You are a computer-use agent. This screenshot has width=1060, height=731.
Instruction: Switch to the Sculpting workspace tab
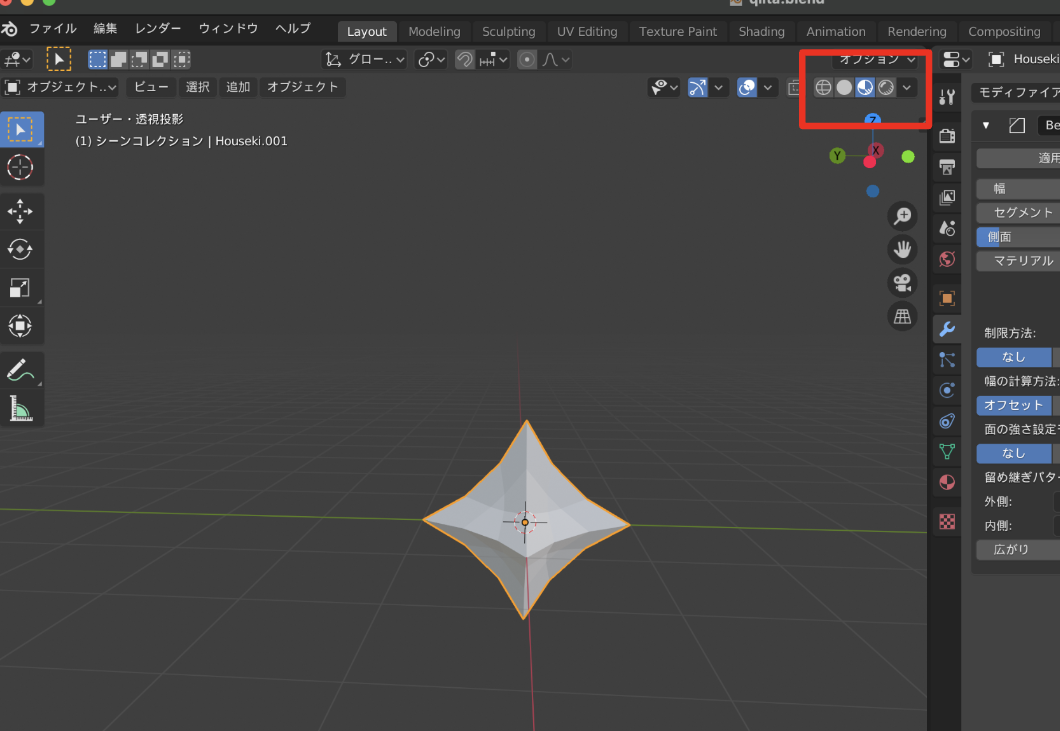(508, 32)
